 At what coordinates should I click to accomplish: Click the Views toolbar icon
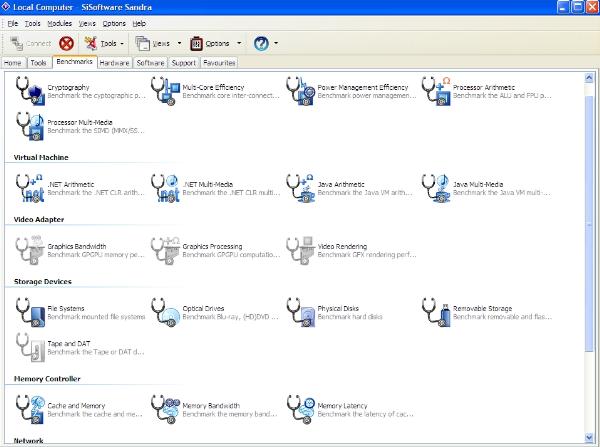click(x=143, y=44)
